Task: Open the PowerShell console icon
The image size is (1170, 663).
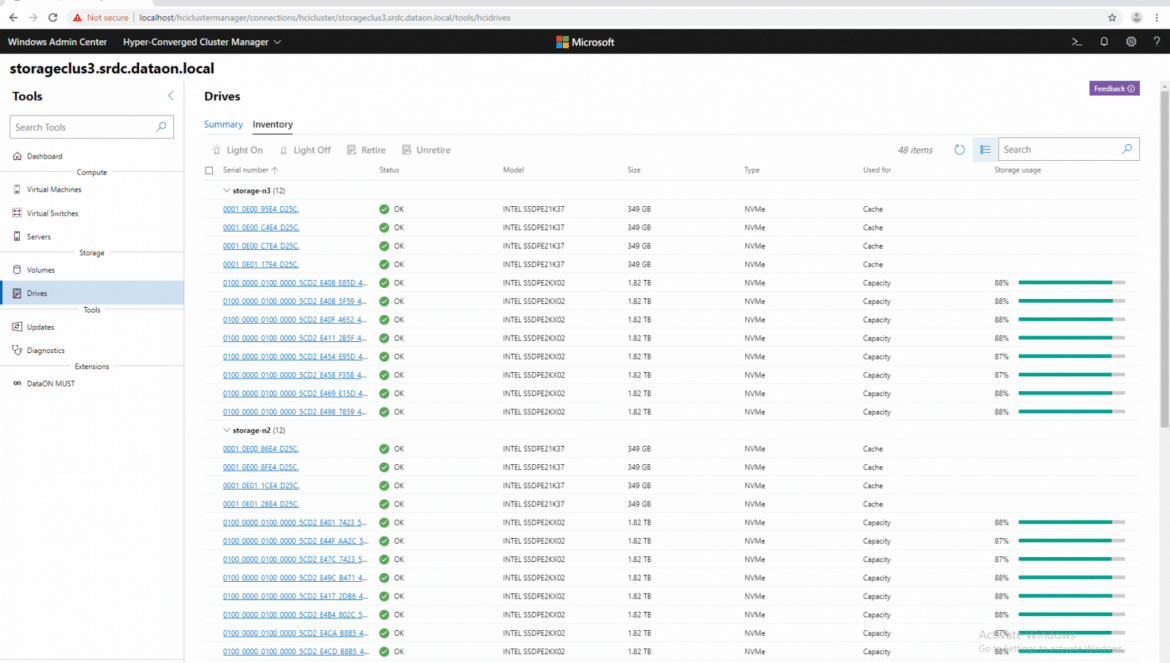Action: pyautogui.click(x=1076, y=42)
